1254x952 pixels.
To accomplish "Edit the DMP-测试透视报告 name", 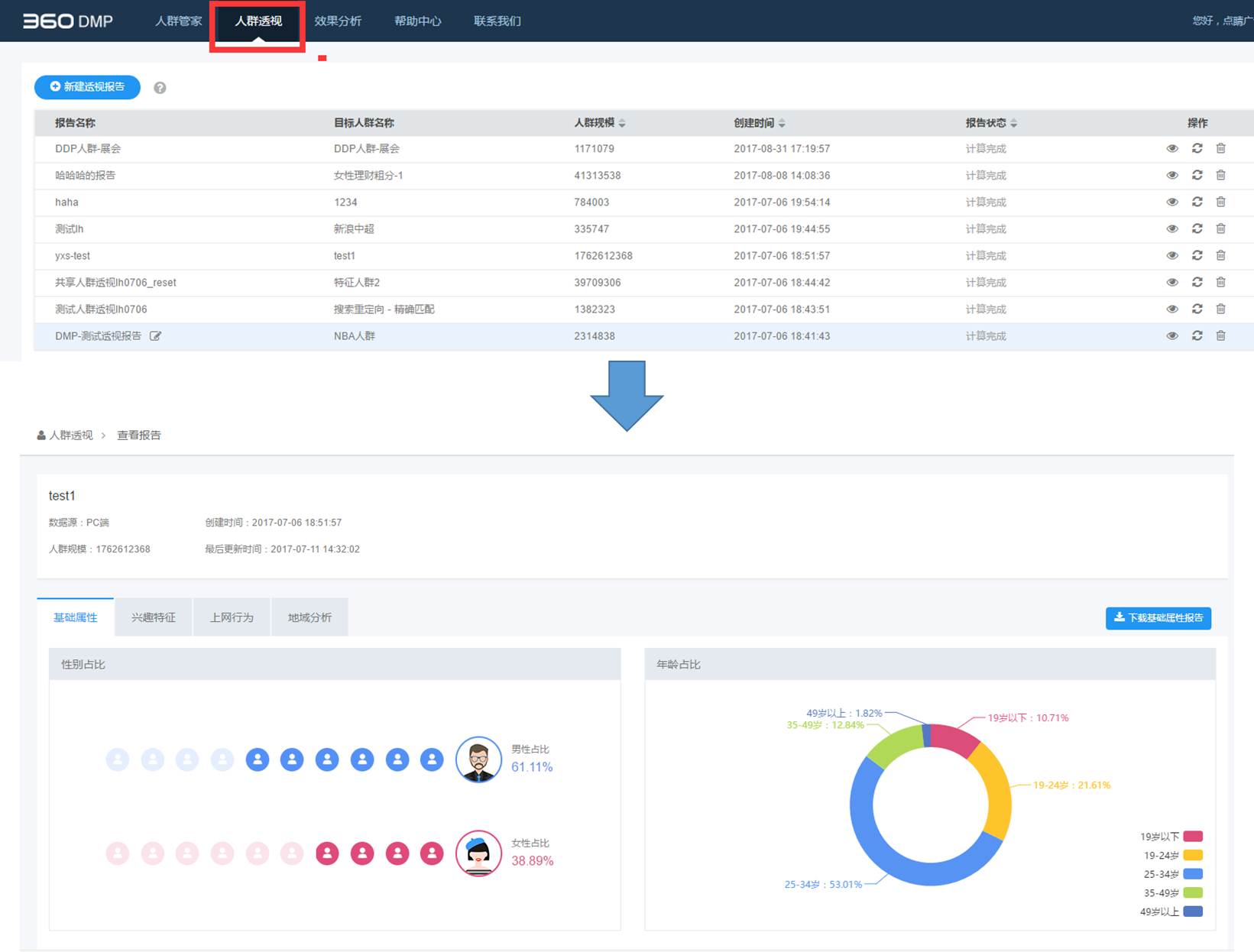I will pos(155,336).
